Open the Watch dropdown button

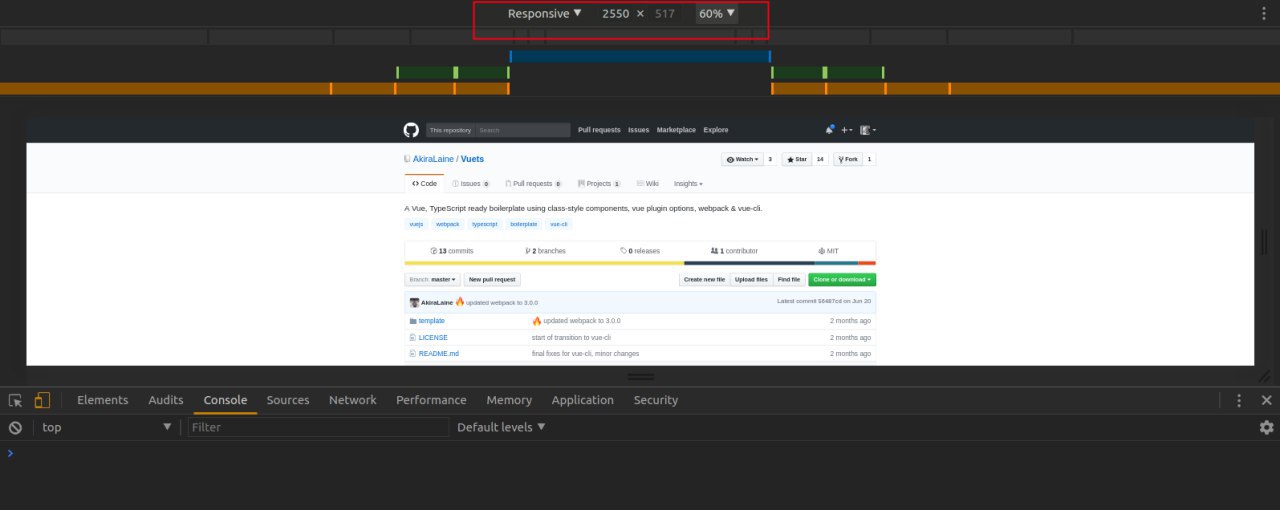click(x=743, y=159)
